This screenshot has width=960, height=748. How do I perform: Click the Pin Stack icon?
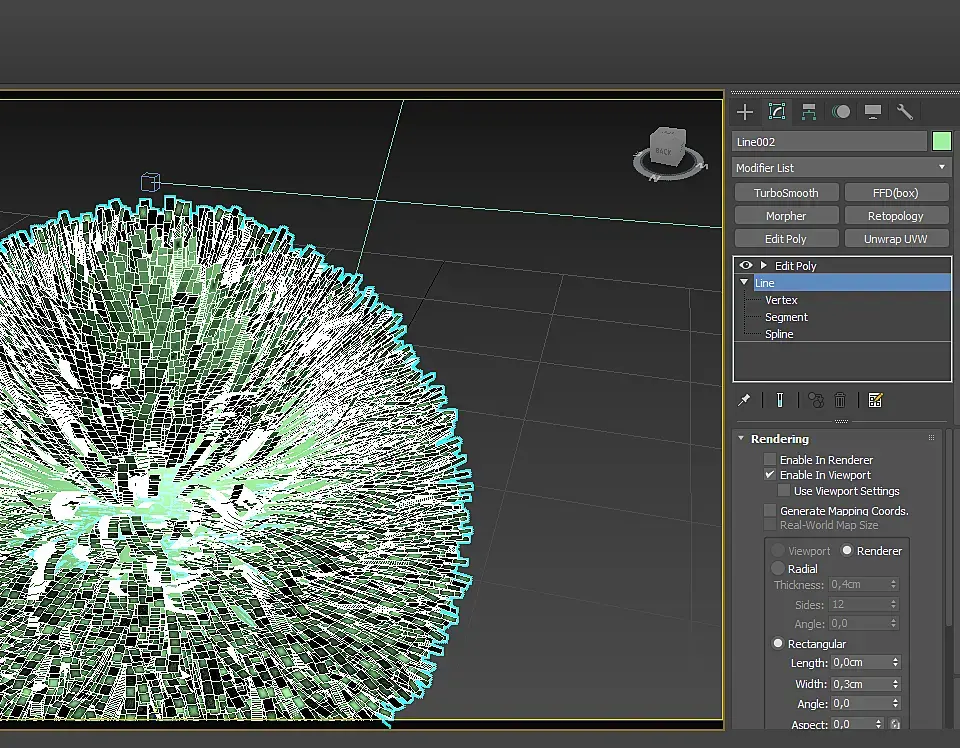744,400
